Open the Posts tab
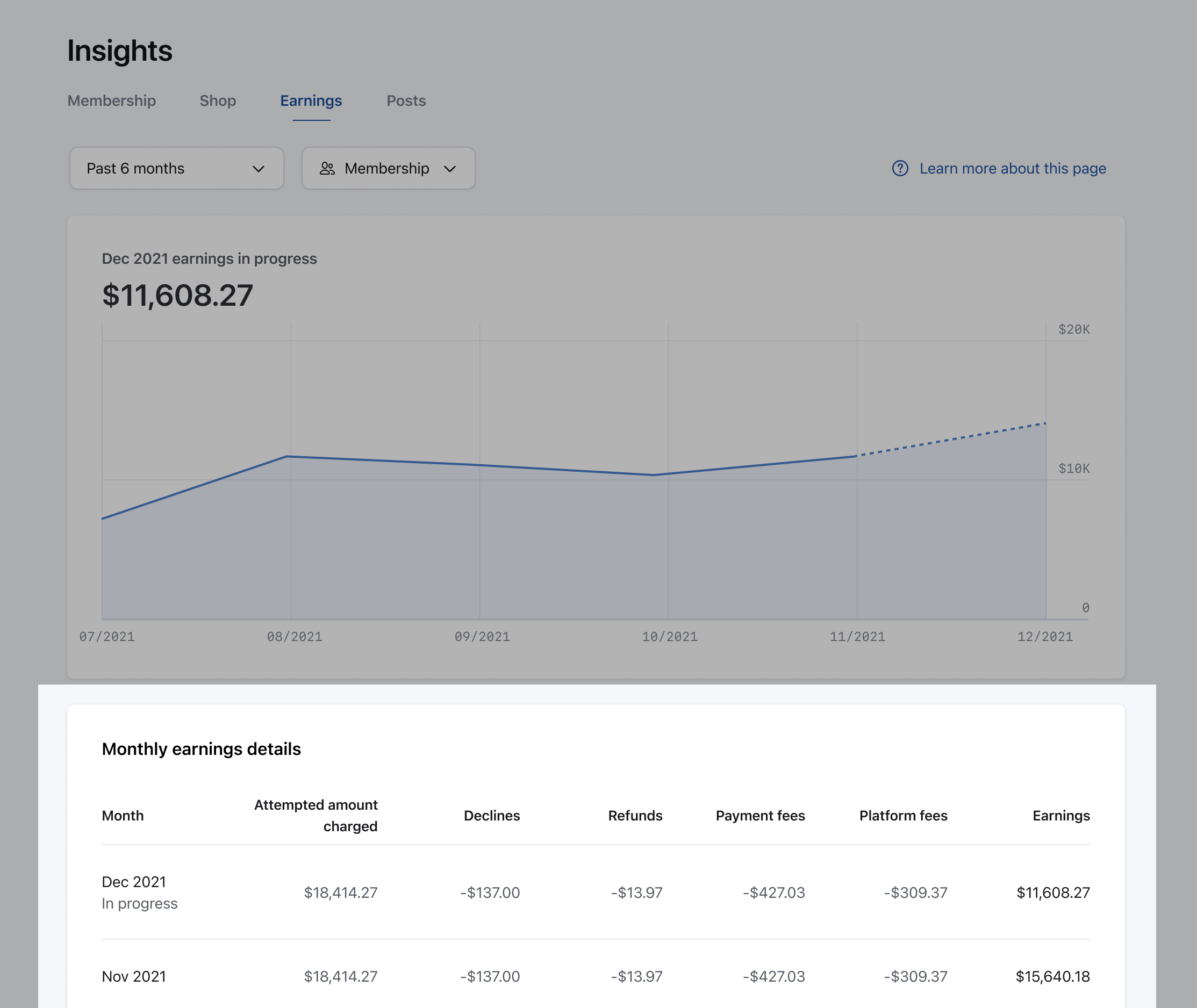 [406, 101]
